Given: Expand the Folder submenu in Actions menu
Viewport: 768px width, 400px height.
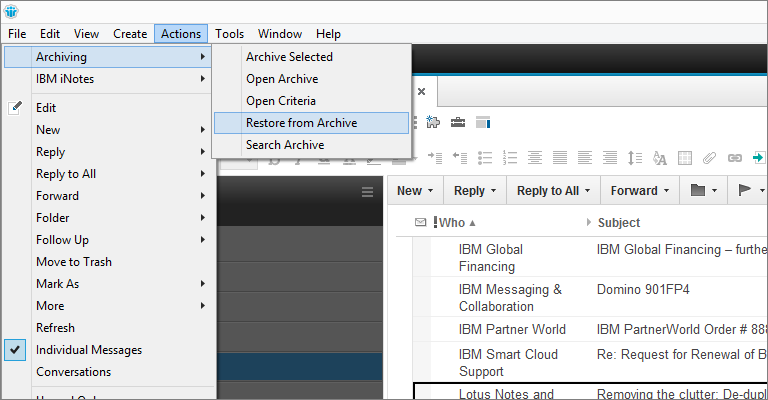Looking at the screenshot, I should tap(108, 218).
